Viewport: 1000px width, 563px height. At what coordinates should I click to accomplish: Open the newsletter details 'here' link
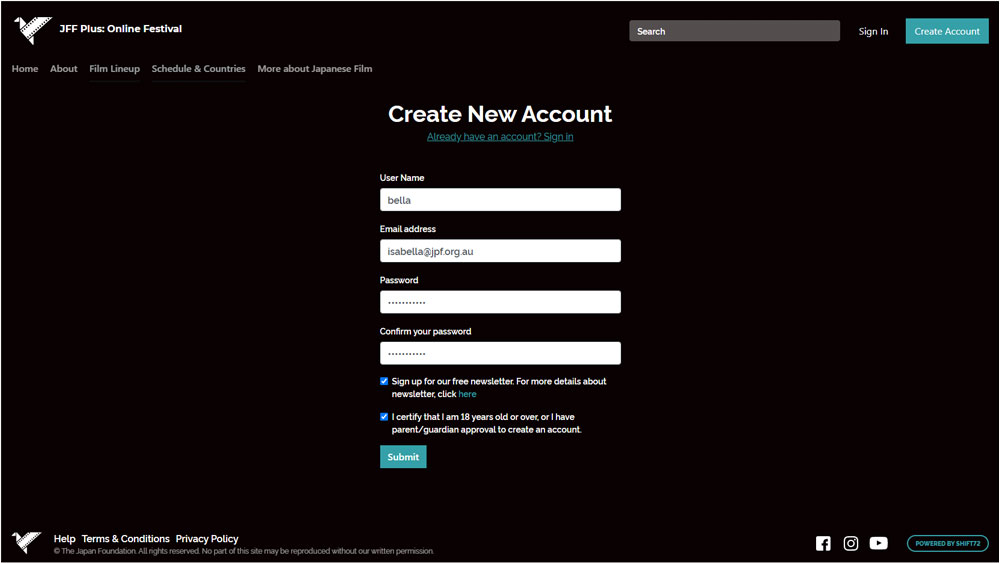(467, 394)
